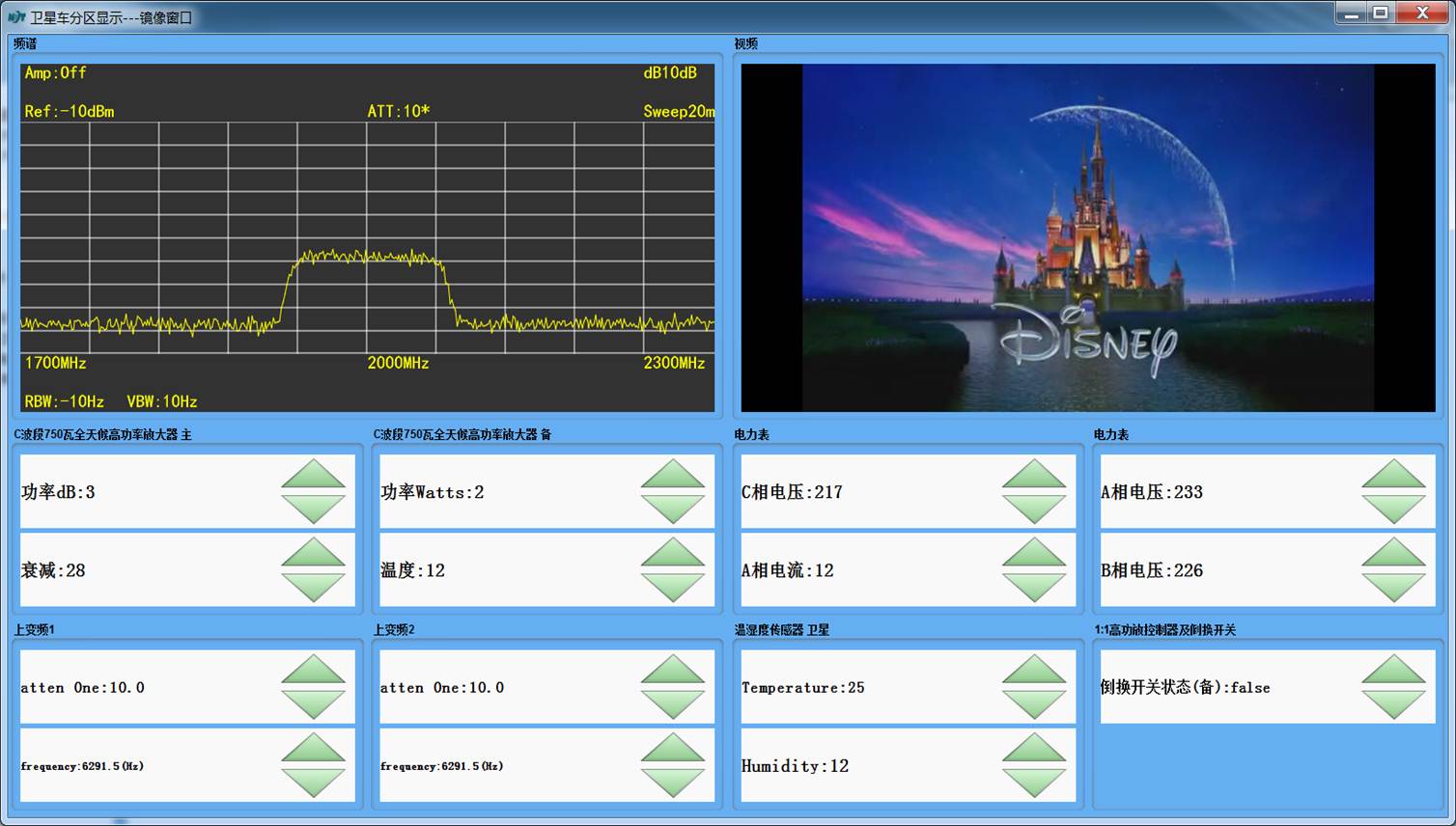The height and width of the screenshot is (826, 1456).
Task: Click down arrow for A相电流
Action: pyautogui.click(x=1034, y=588)
